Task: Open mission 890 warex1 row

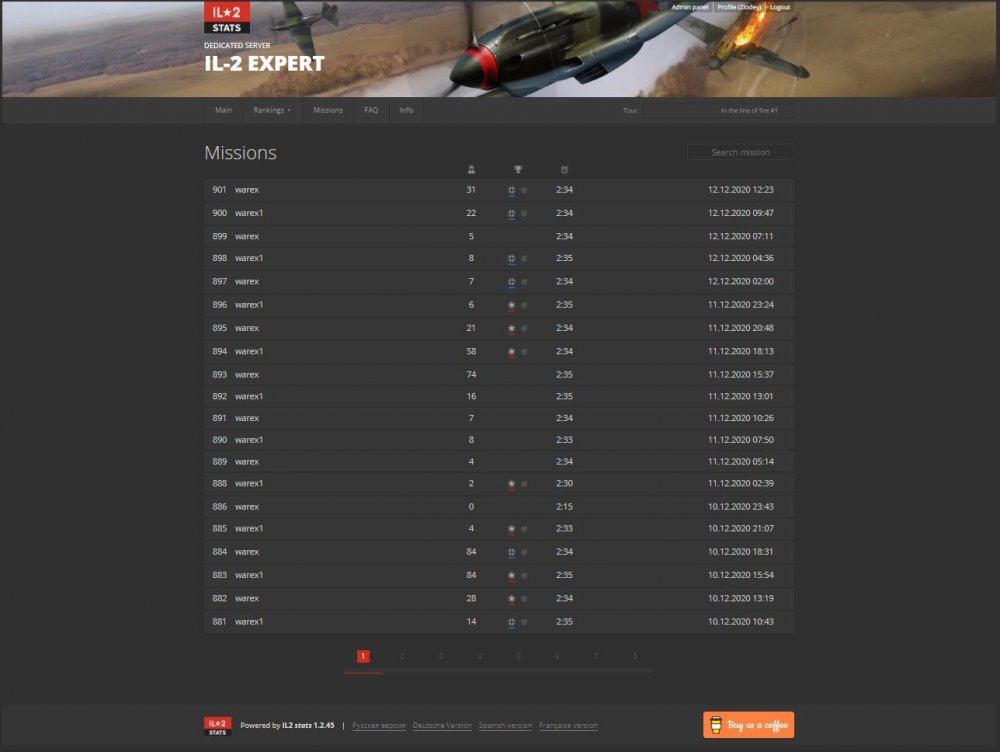Action: click(x=499, y=440)
